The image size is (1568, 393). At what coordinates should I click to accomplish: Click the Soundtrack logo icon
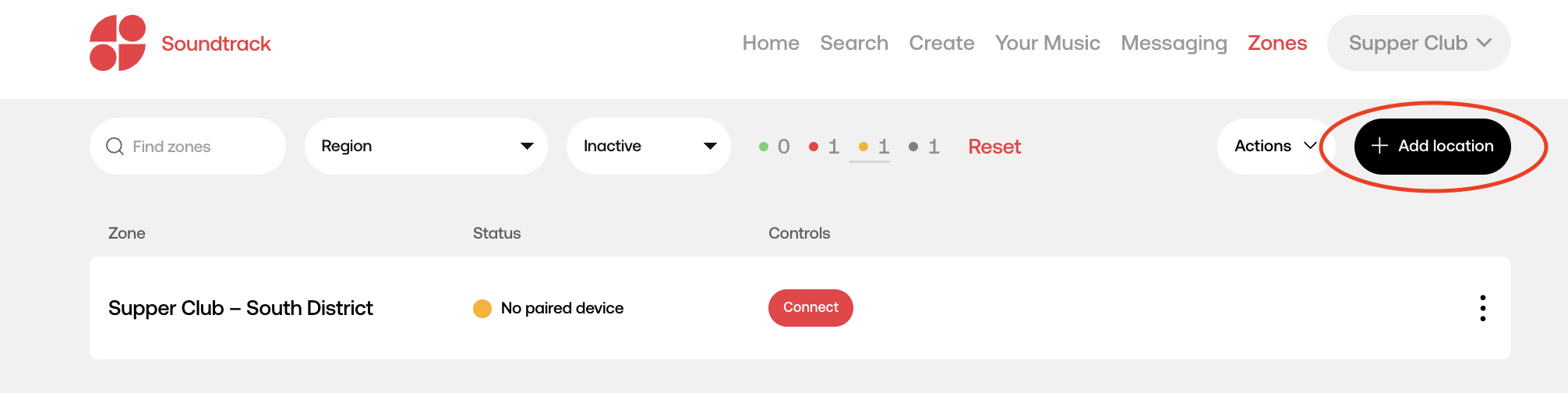(118, 43)
